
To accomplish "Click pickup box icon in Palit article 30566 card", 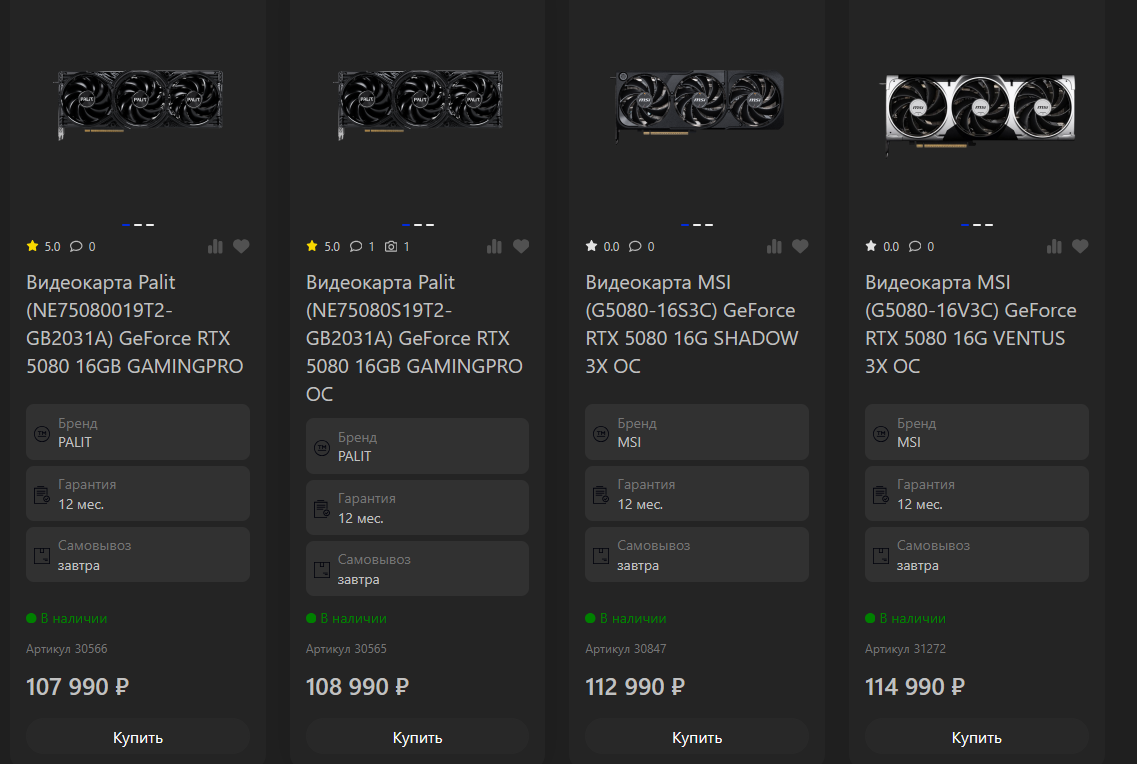I will pos(42,556).
